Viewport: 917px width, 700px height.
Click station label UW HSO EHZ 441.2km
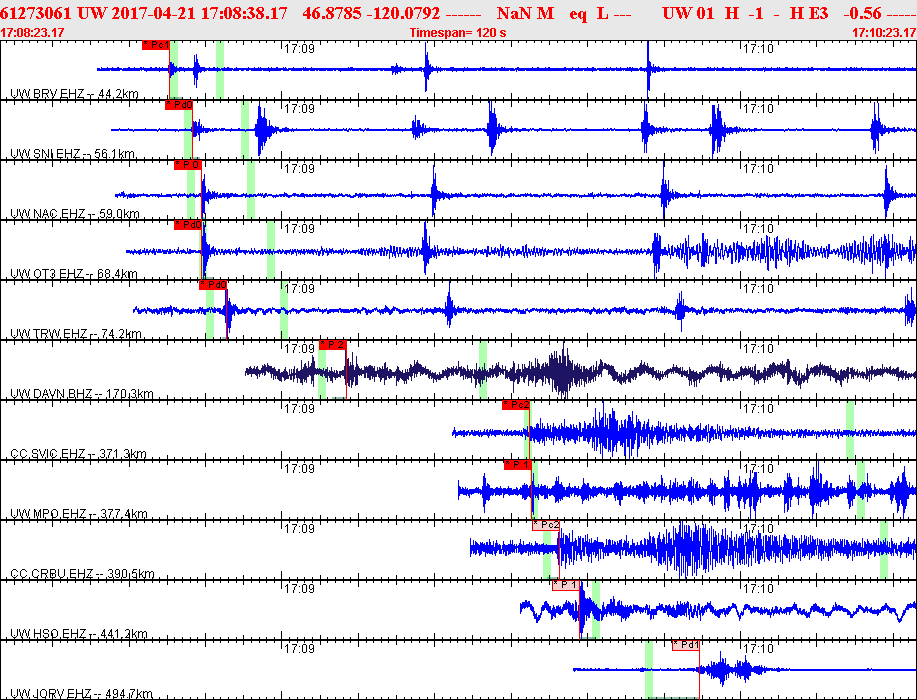(x=79, y=634)
